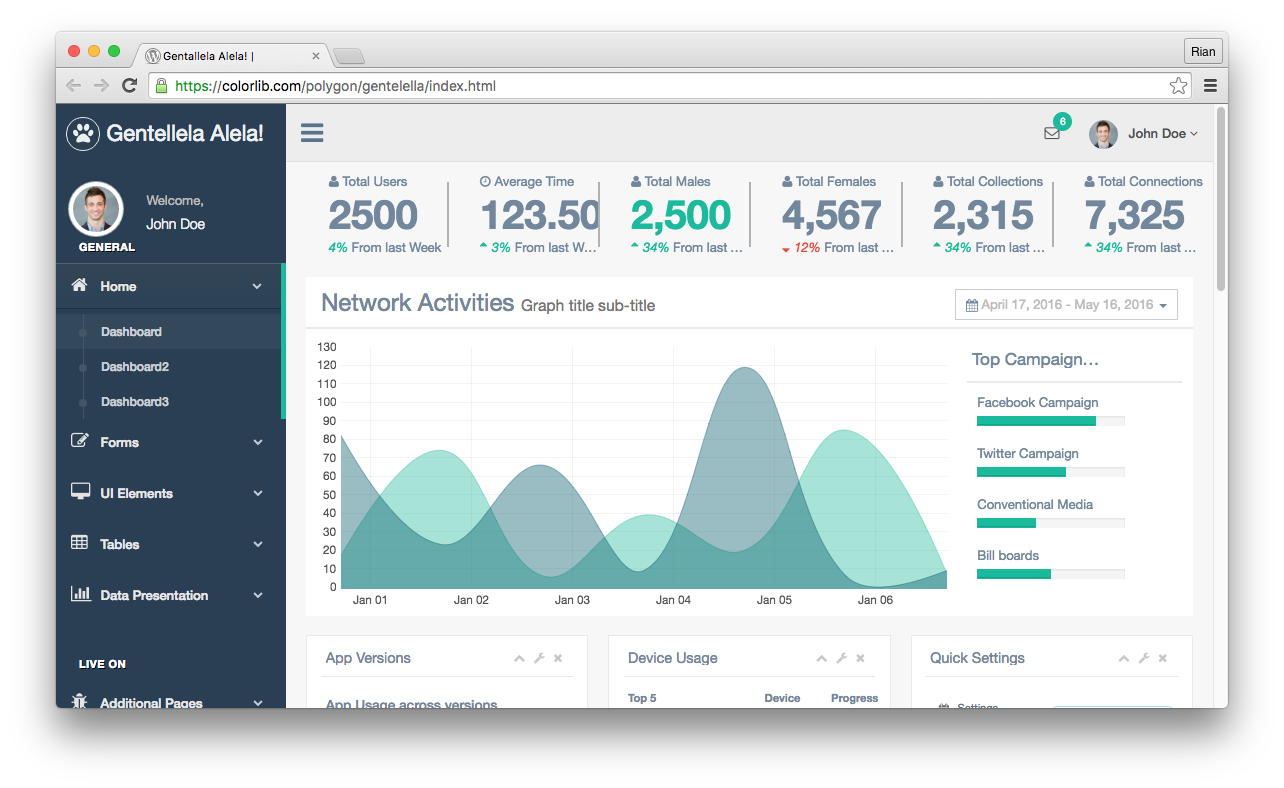Viewport: 1284px width, 788px height.
Task: Click the Data Presentation bar-chart icon
Action: point(80,594)
